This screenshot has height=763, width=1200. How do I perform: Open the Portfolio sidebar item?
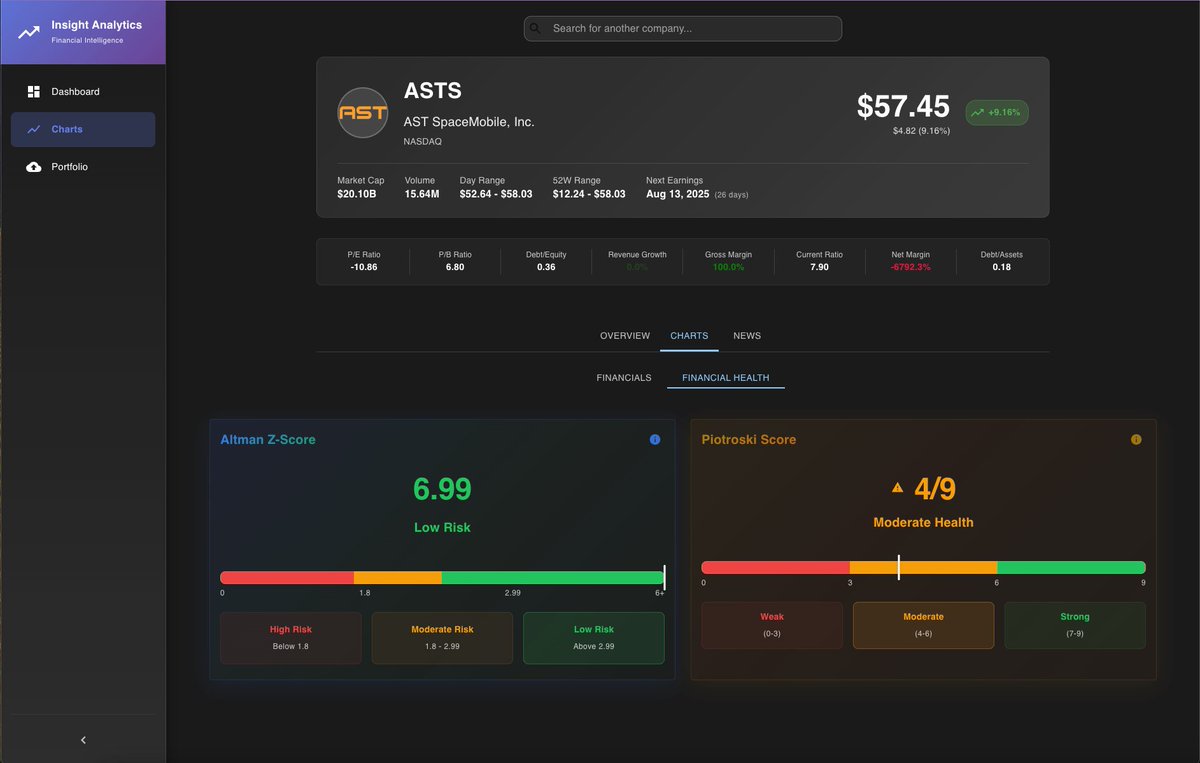(83, 167)
